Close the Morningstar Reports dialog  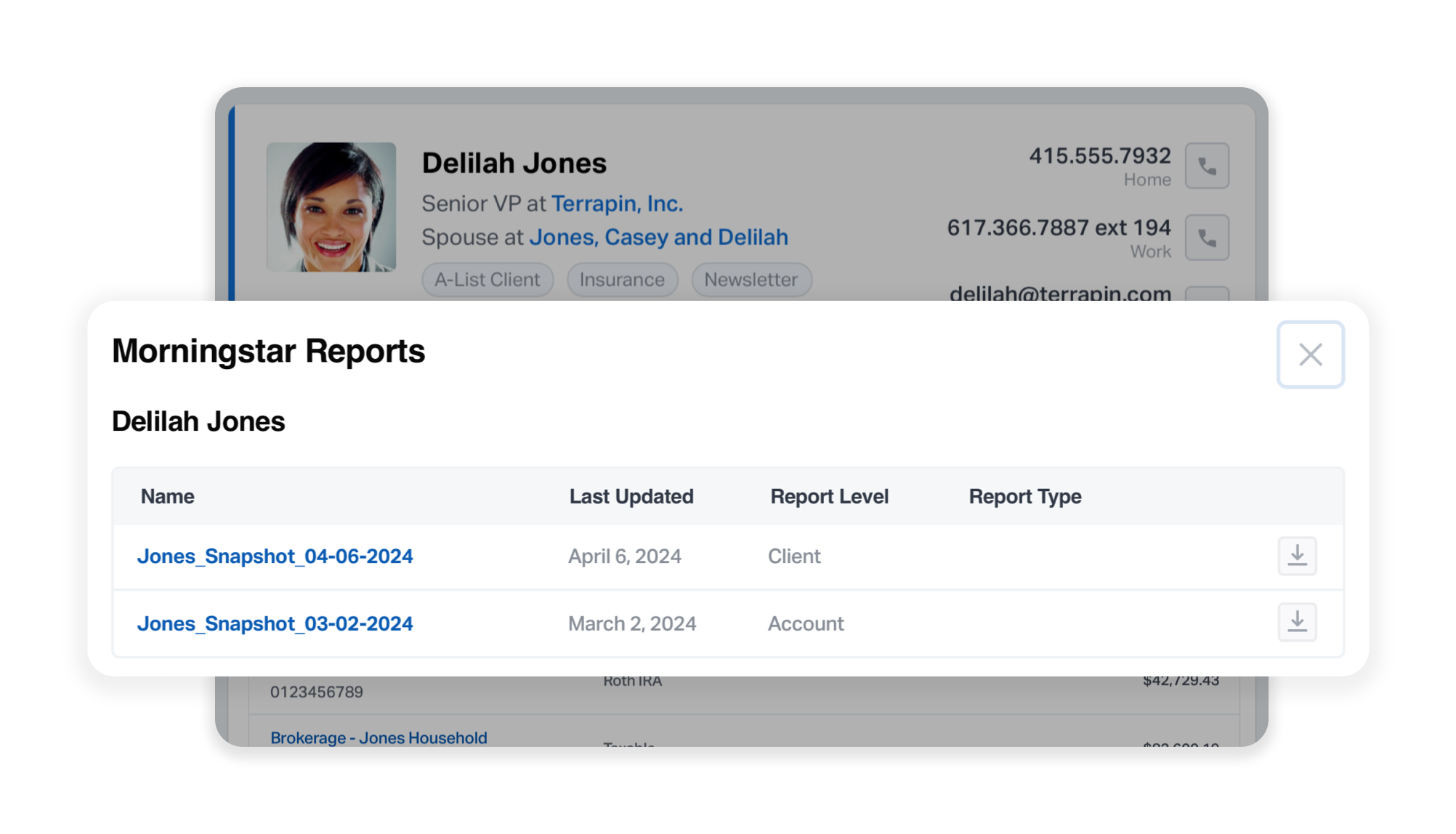tap(1310, 355)
